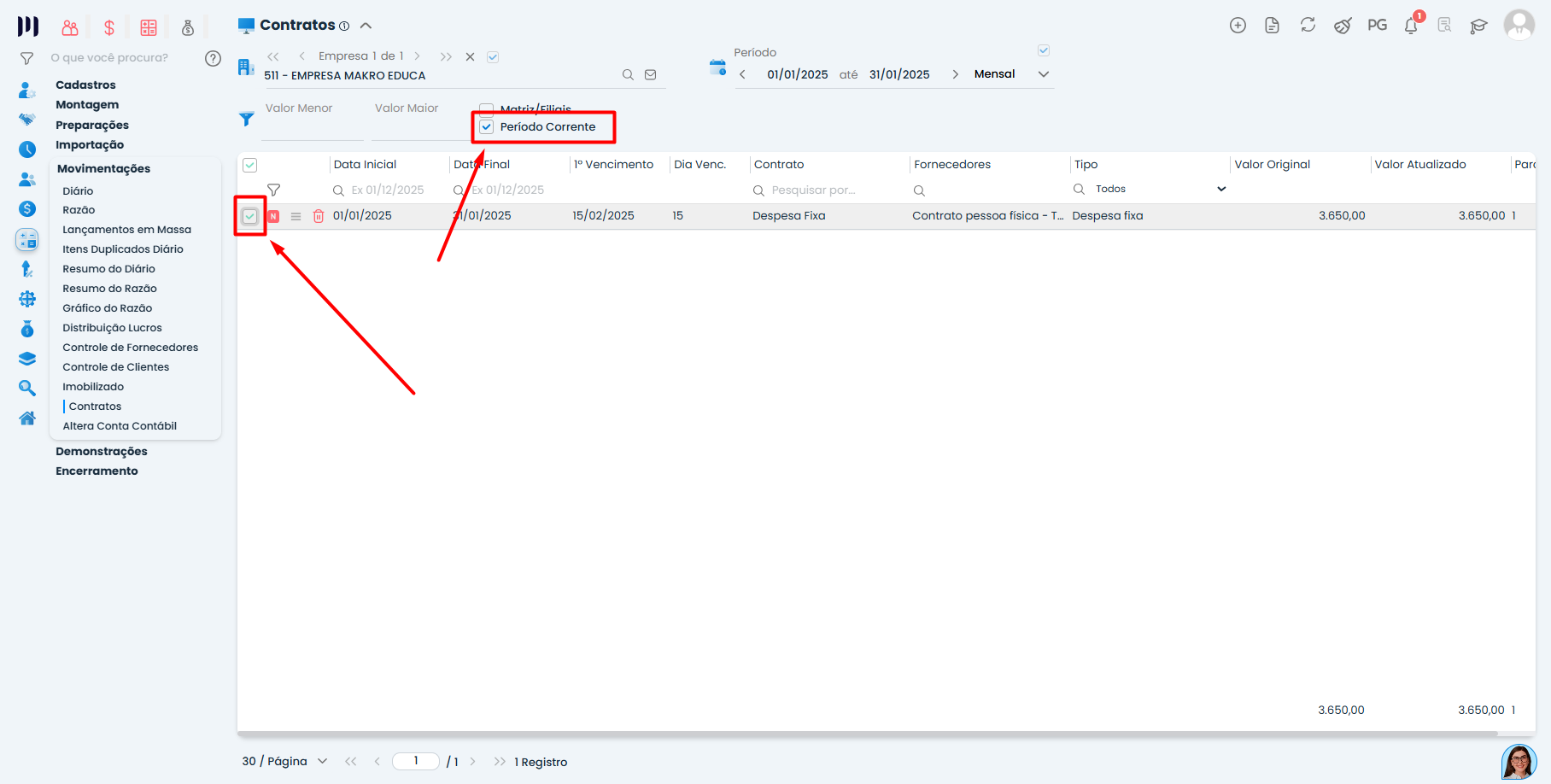Open Diário in Movimentações menu
The width and height of the screenshot is (1551, 784).
tap(78, 190)
